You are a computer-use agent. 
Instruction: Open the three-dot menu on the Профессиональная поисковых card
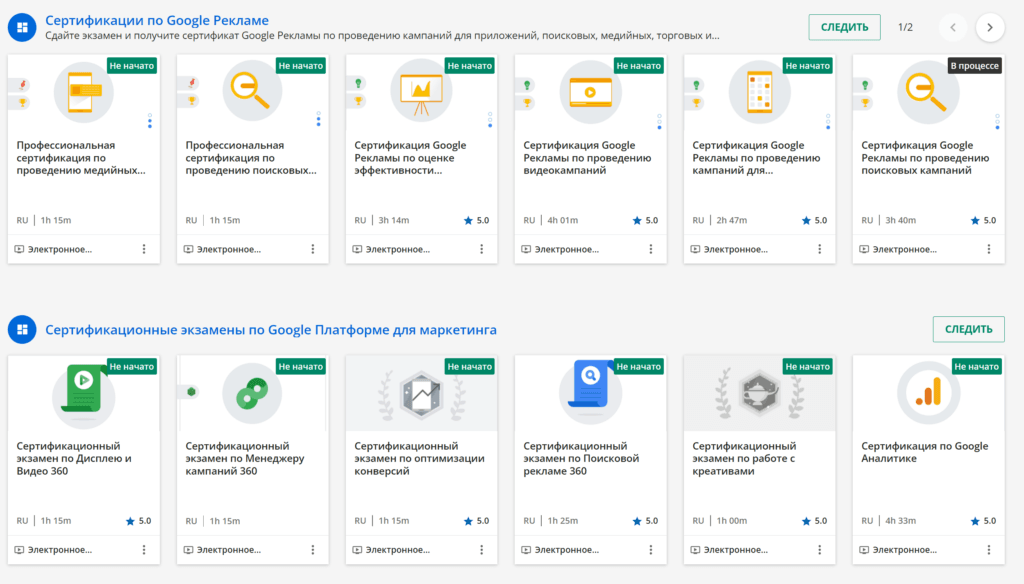coord(313,249)
